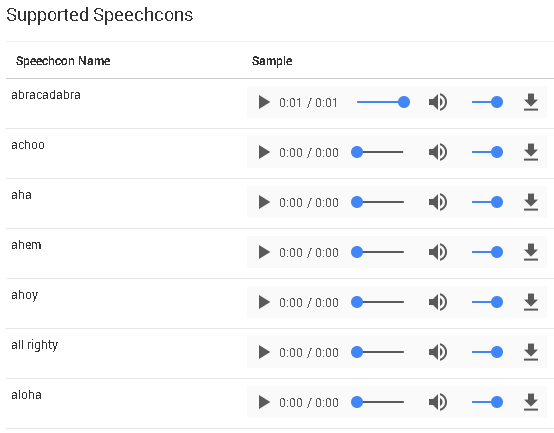Screen dimensions: 554x433
Task: Mute the aha sample audio
Action: point(438,202)
